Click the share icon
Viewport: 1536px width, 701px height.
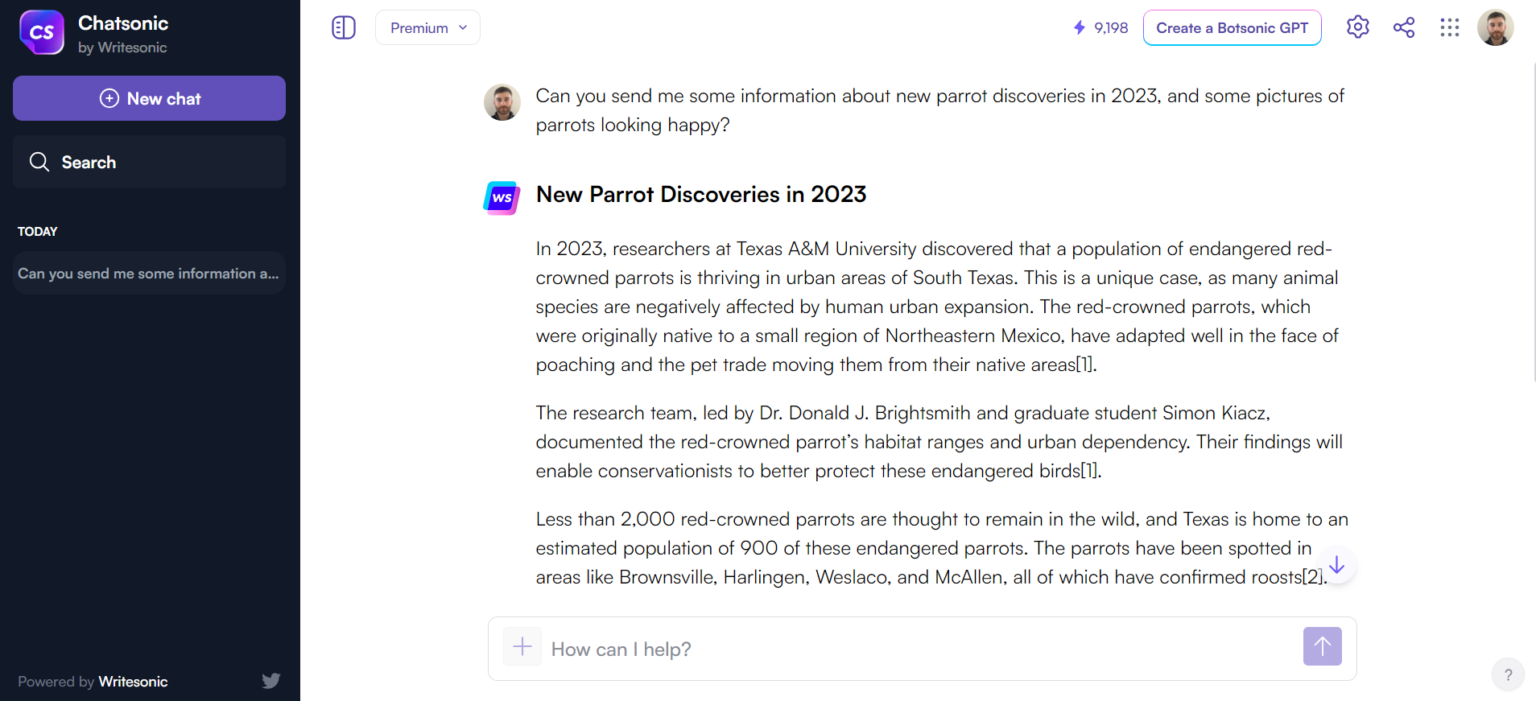[1404, 28]
